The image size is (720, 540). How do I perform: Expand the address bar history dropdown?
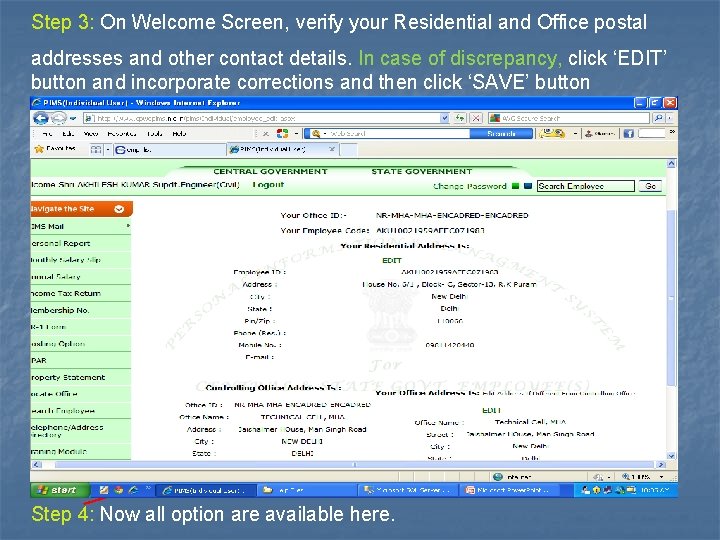click(x=444, y=118)
